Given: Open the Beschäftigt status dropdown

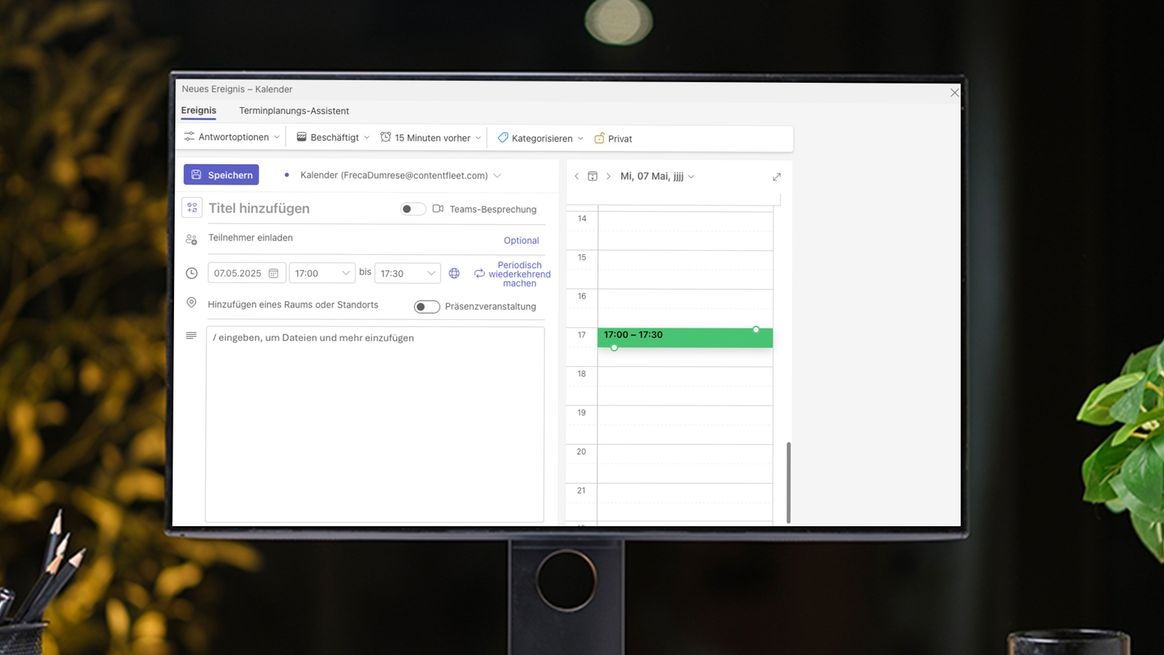Looking at the screenshot, I should click(333, 137).
